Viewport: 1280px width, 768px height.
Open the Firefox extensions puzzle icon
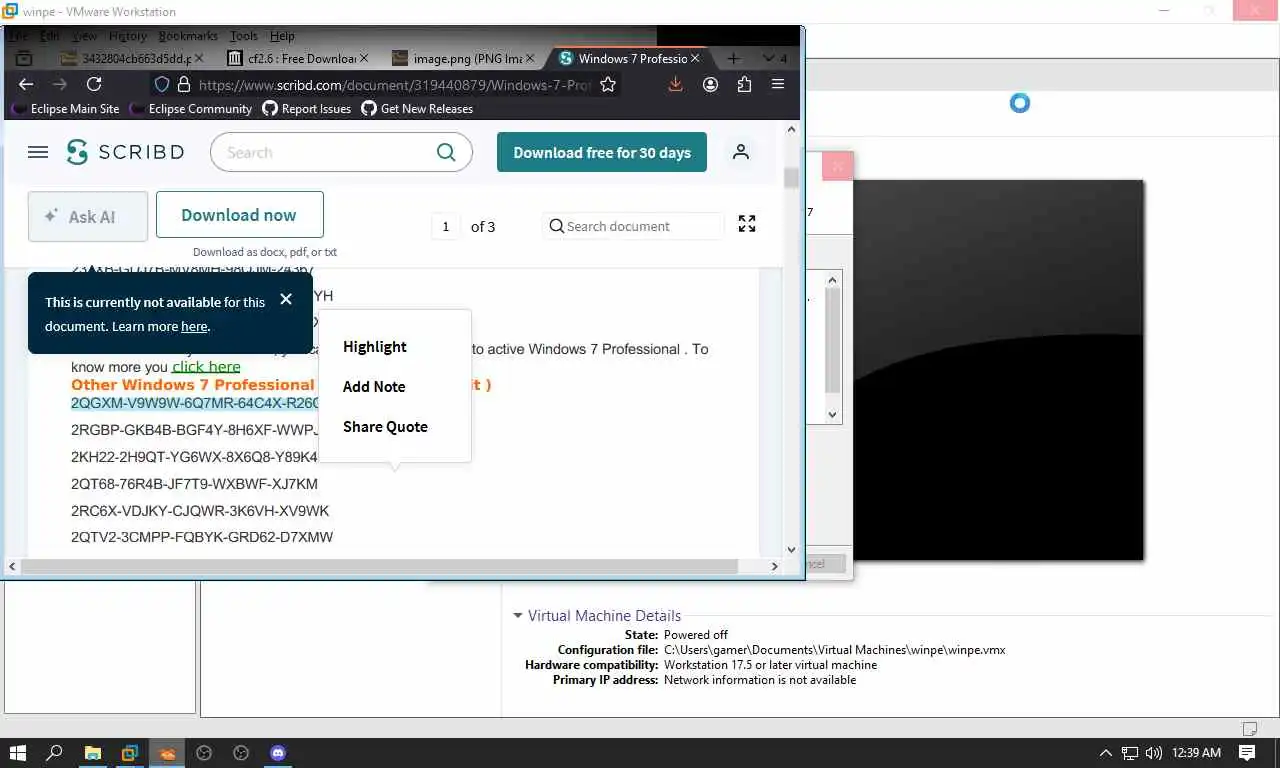(x=744, y=85)
